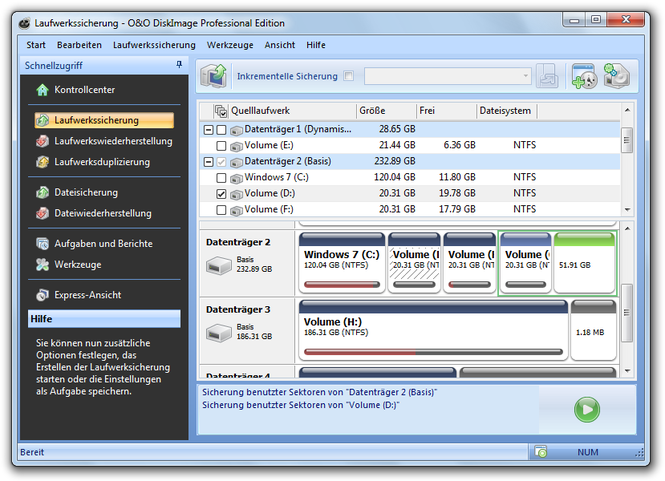Collapse the Datenträger 2 tree node

[208, 162]
